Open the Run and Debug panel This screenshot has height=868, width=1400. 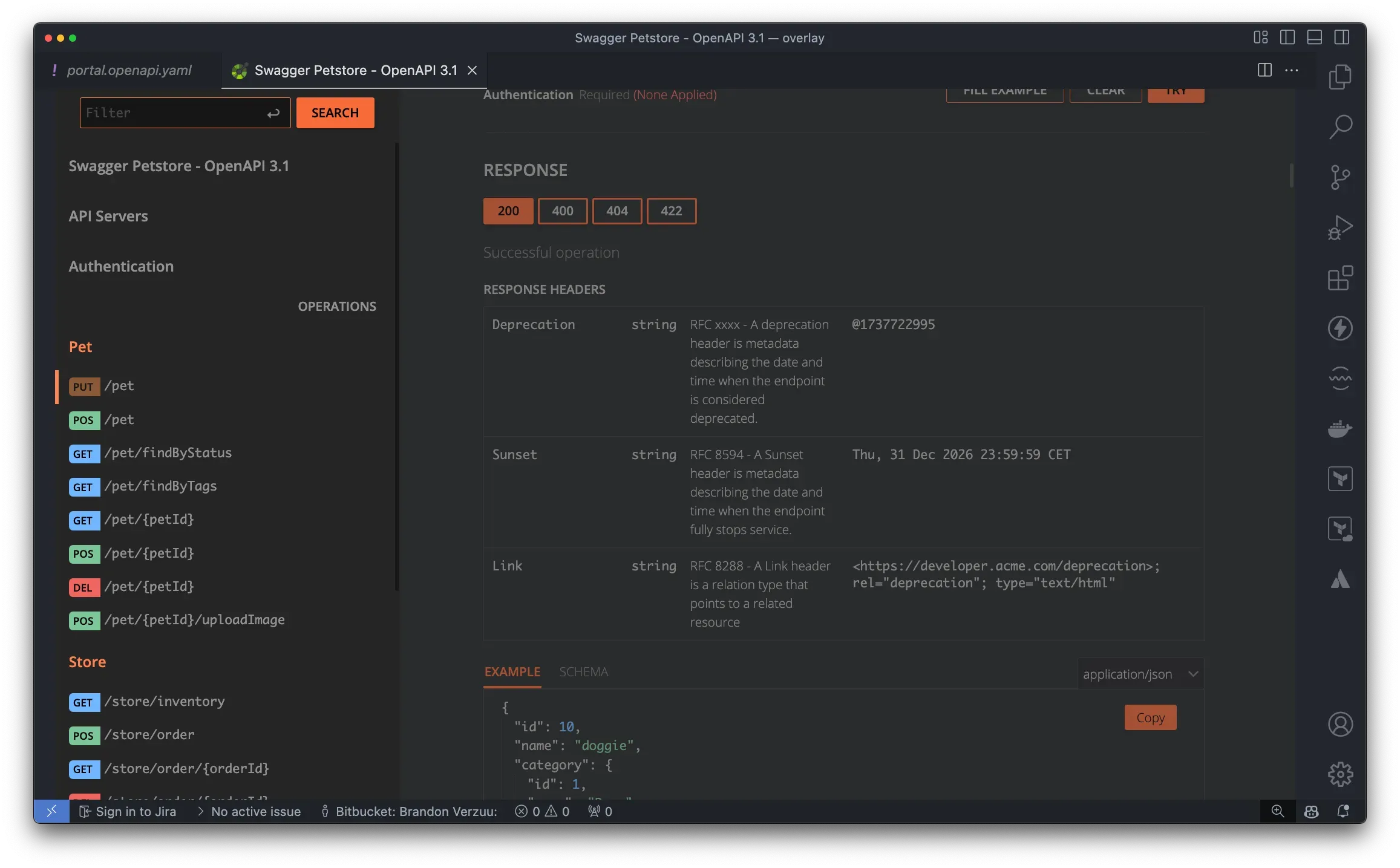coord(1340,227)
